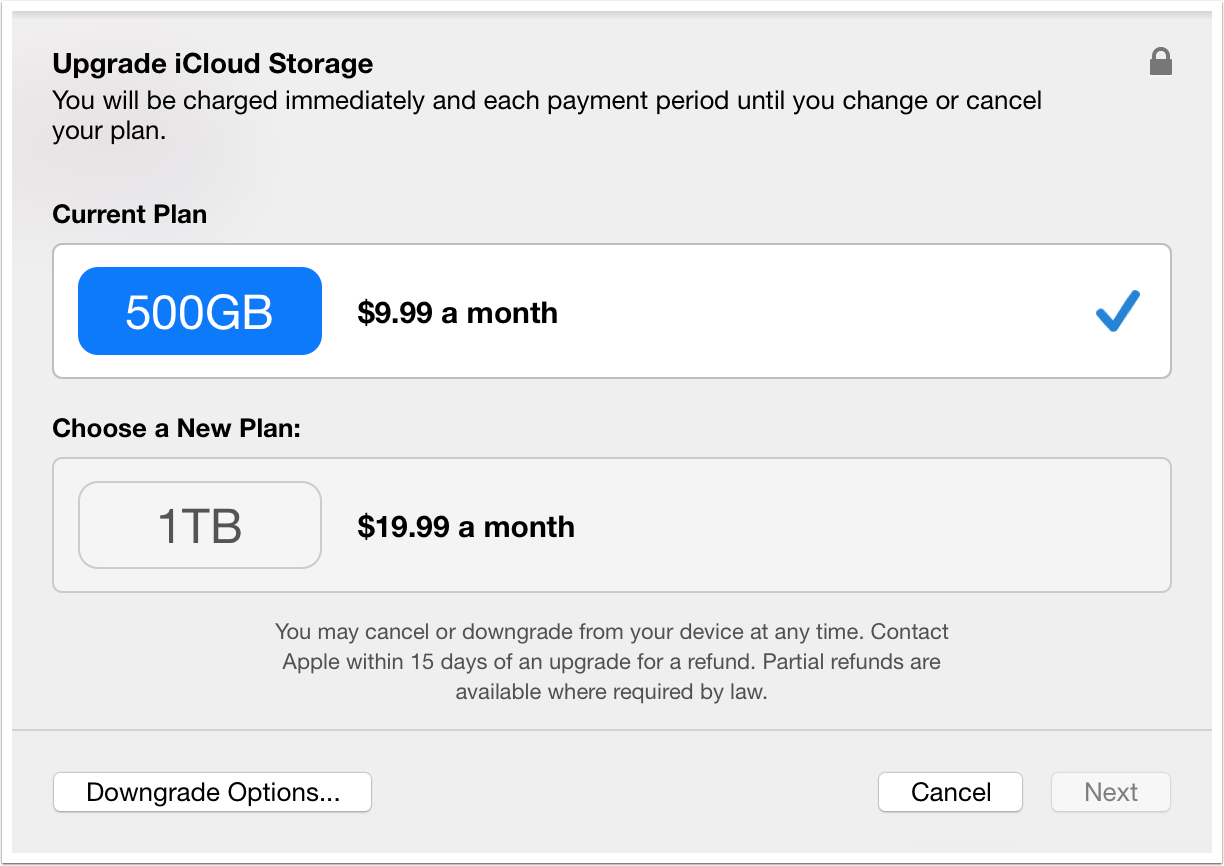Click the Upgrade iCloud Storage heading

(x=212, y=64)
